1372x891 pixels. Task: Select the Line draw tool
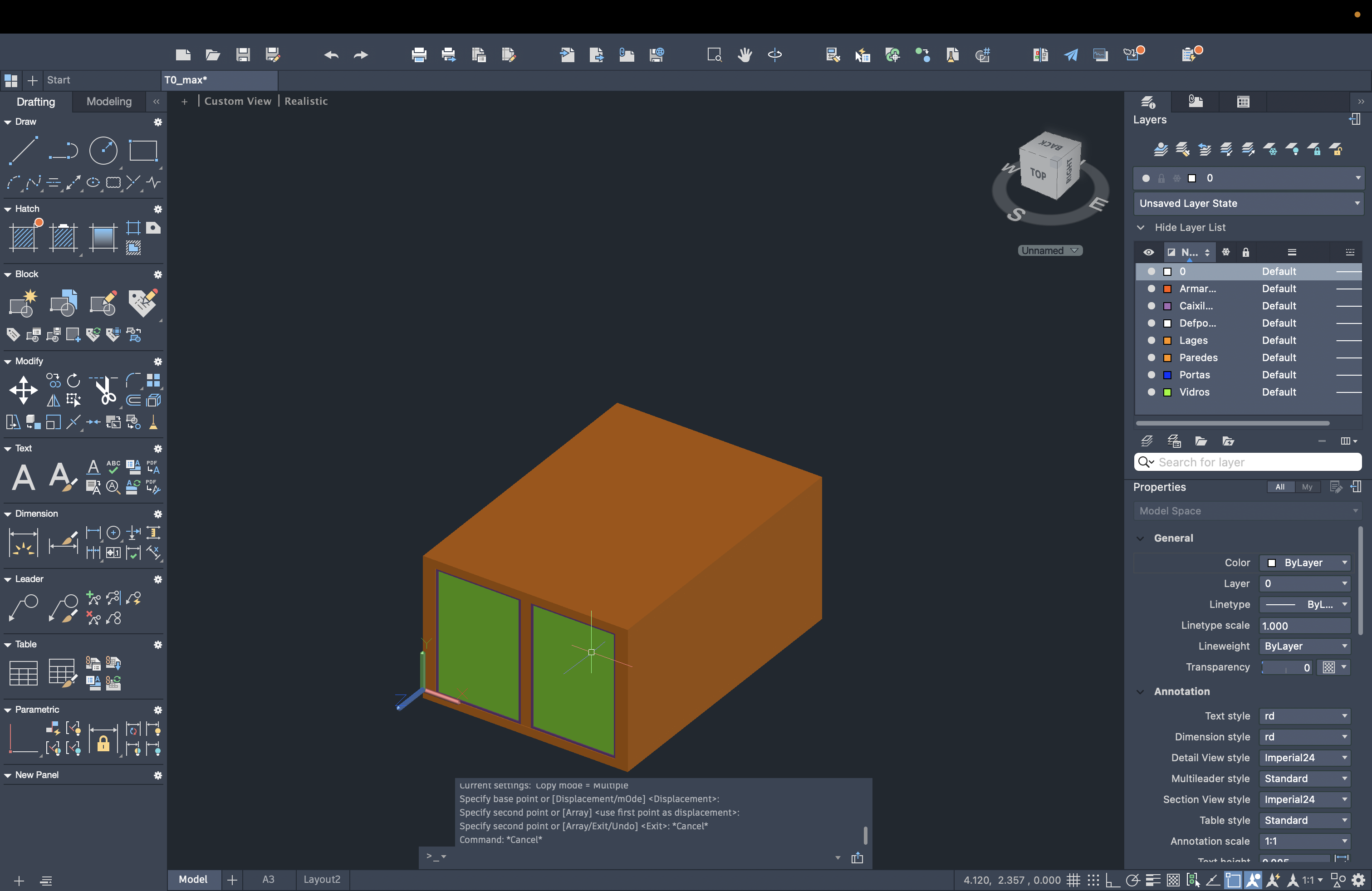coord(23,151)
